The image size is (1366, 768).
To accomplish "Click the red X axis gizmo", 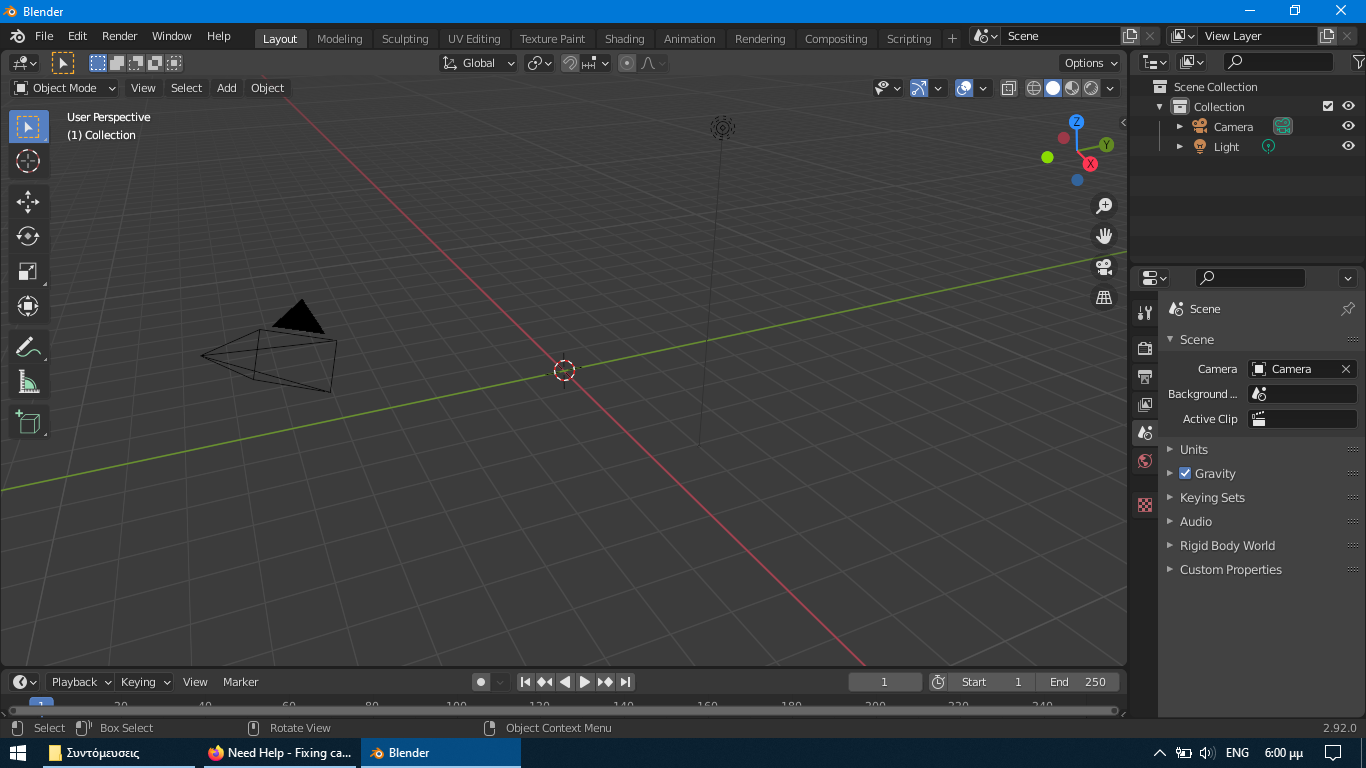I will pos(1090,163).
